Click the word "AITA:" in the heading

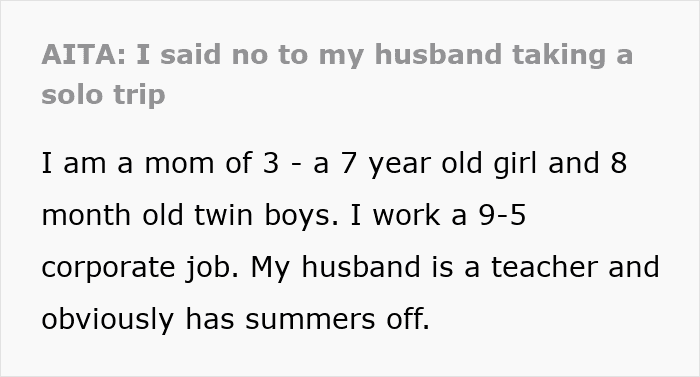83,54
